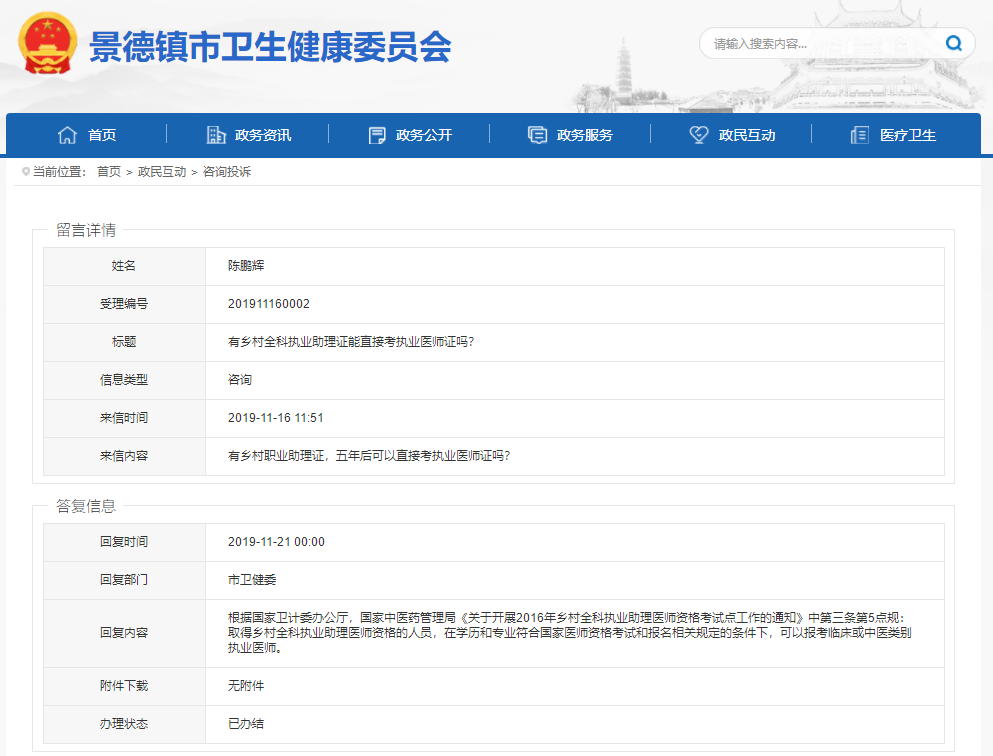Click the document icon for 政务公开
Screen dimensions: 993x756
(x=377, y=135)
